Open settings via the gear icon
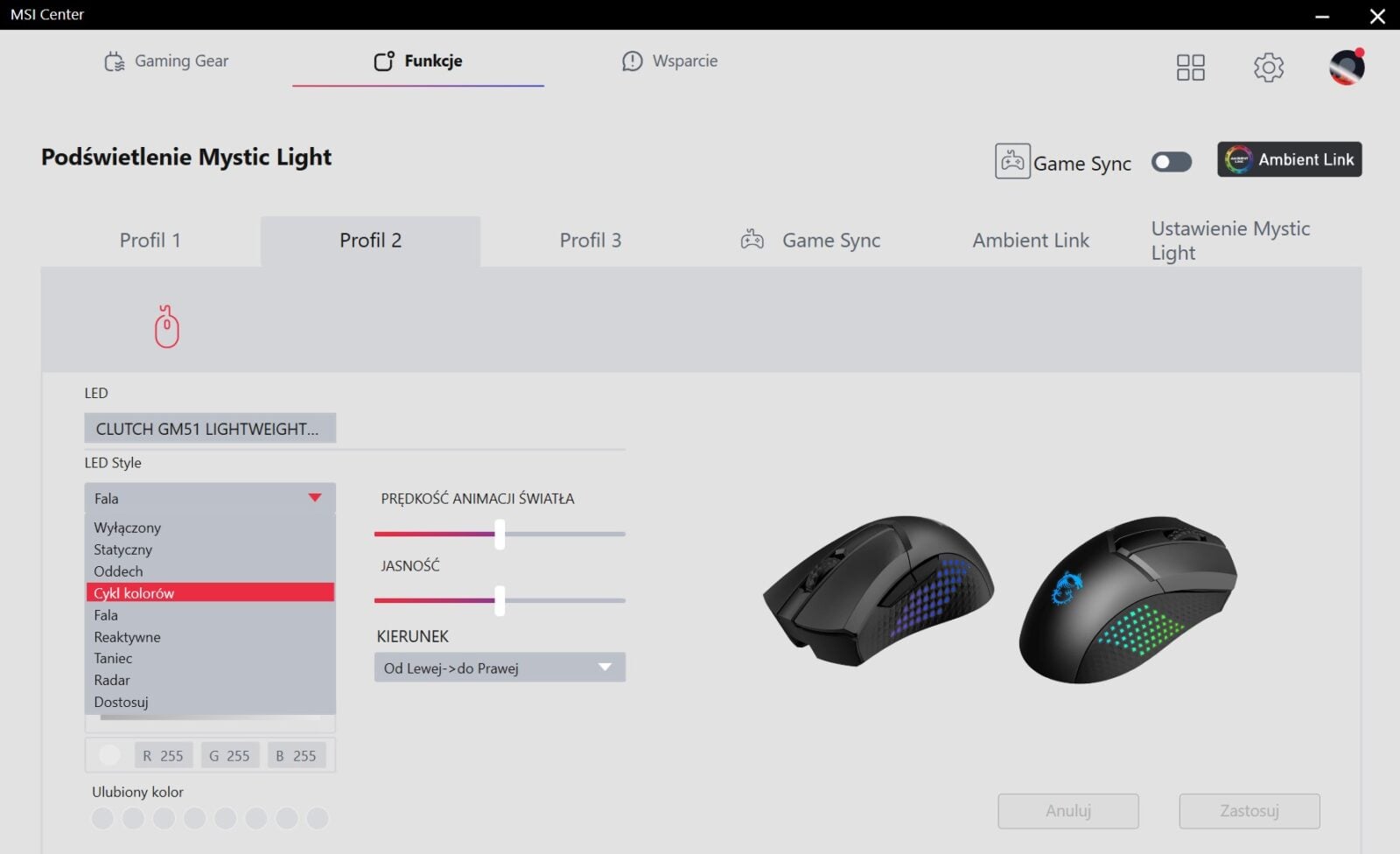Screen dimensions: 1400x854 point(1268,67)
